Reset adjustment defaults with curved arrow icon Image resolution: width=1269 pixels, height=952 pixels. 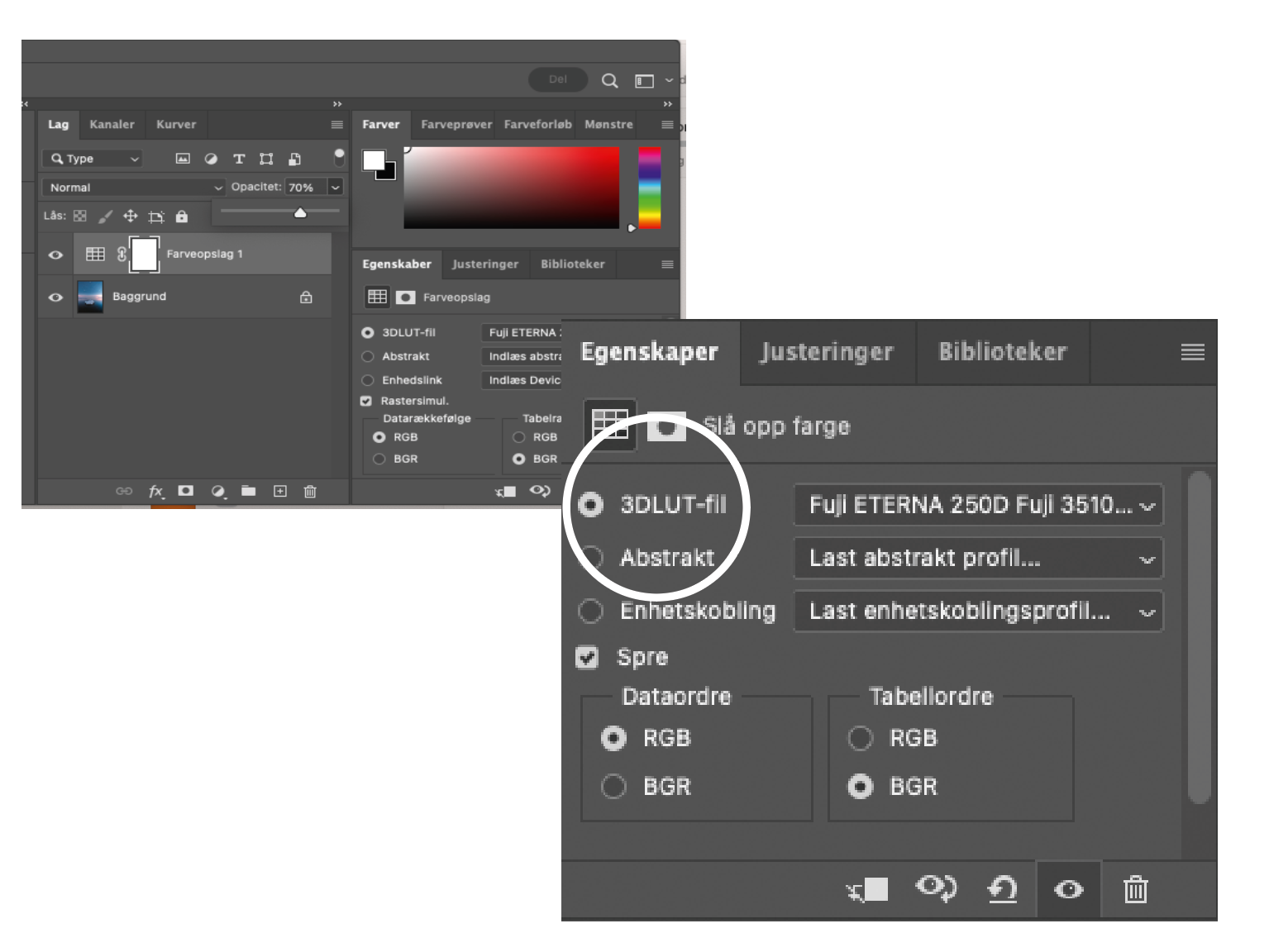[1002, 889]
